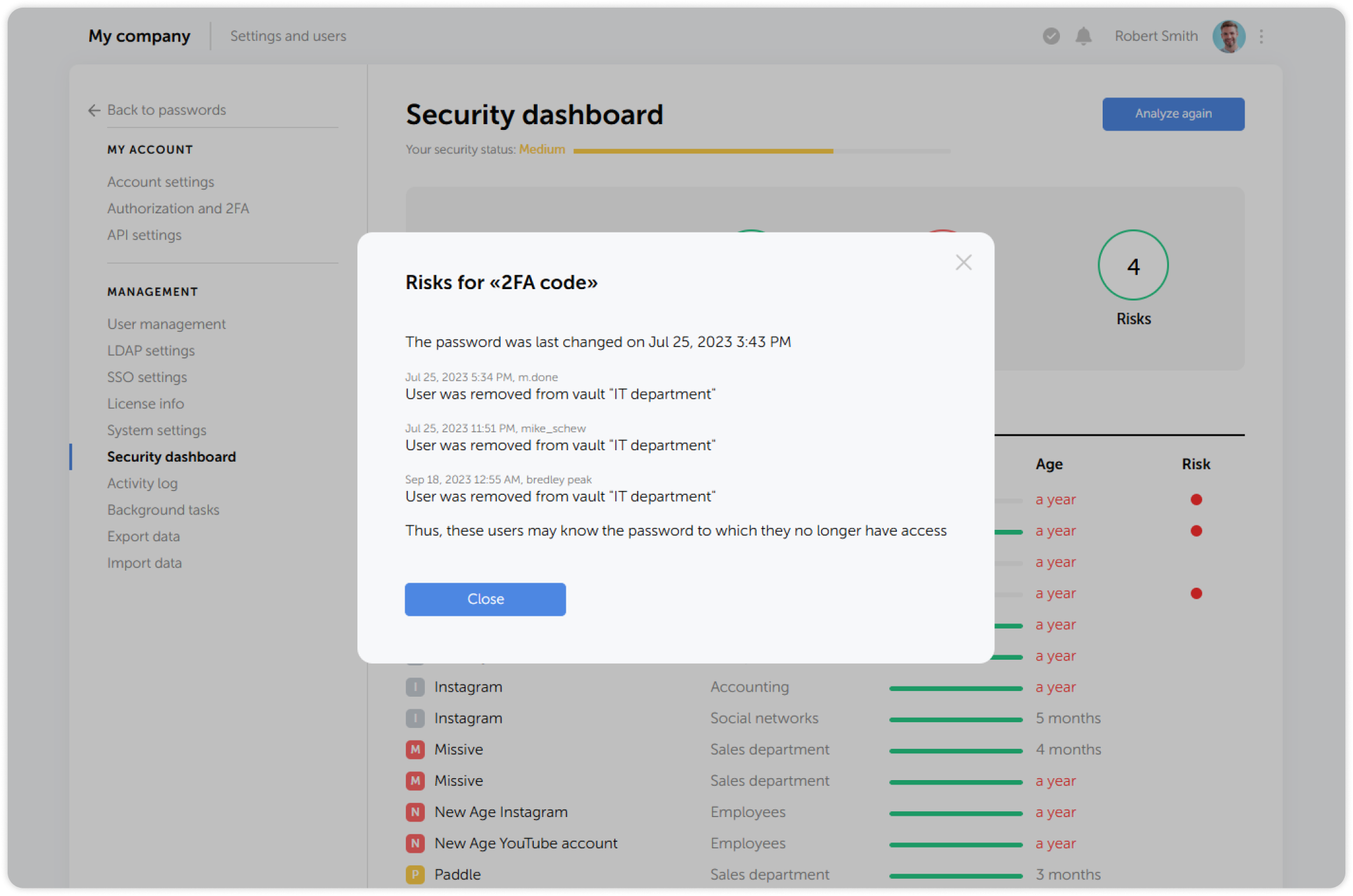Image resolution: width=1353 pixels, height=896 pixels.
Task: Close the risks dialog with Close button
Action: (x=485, y=599)
